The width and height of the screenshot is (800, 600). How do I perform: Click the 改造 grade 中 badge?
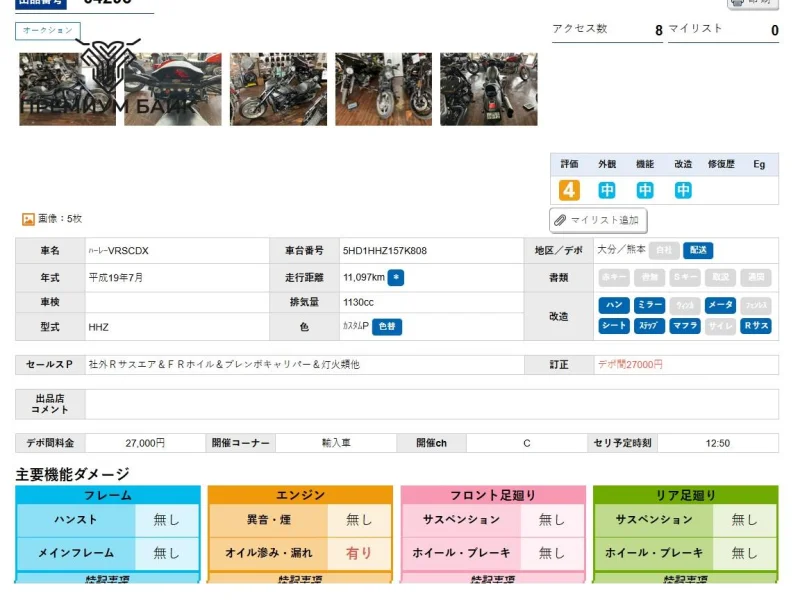coord(683,190)
